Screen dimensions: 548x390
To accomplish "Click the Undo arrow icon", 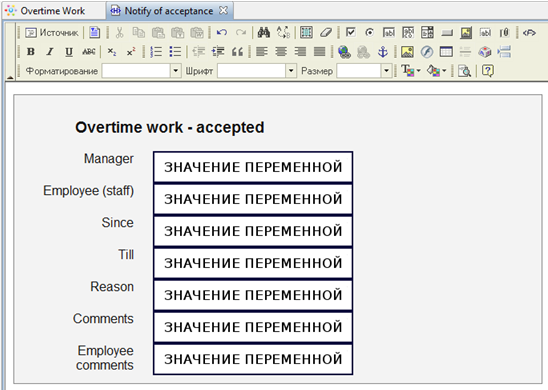I will click(222, 32).
